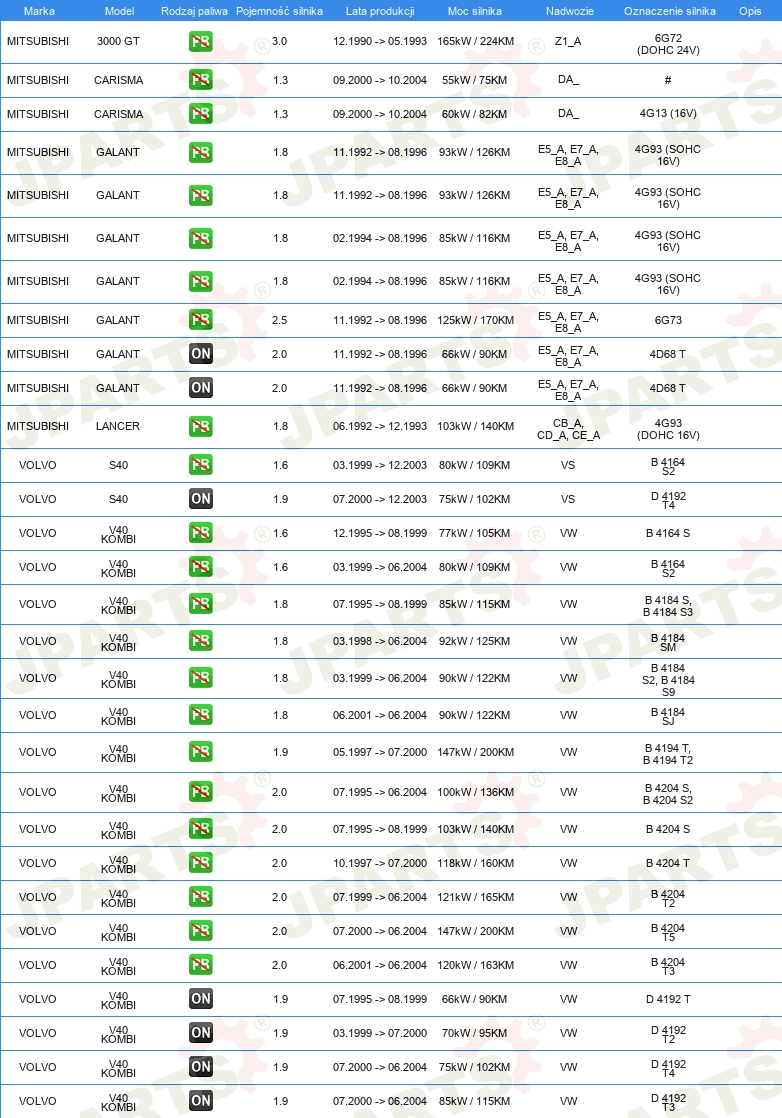The width and height of the screenshot is (782, 1118).
Task: Click the petrol icon in the V40 Kombi B 4184 S2, B 4184 S9 row
Action: [x=200, y=678]
